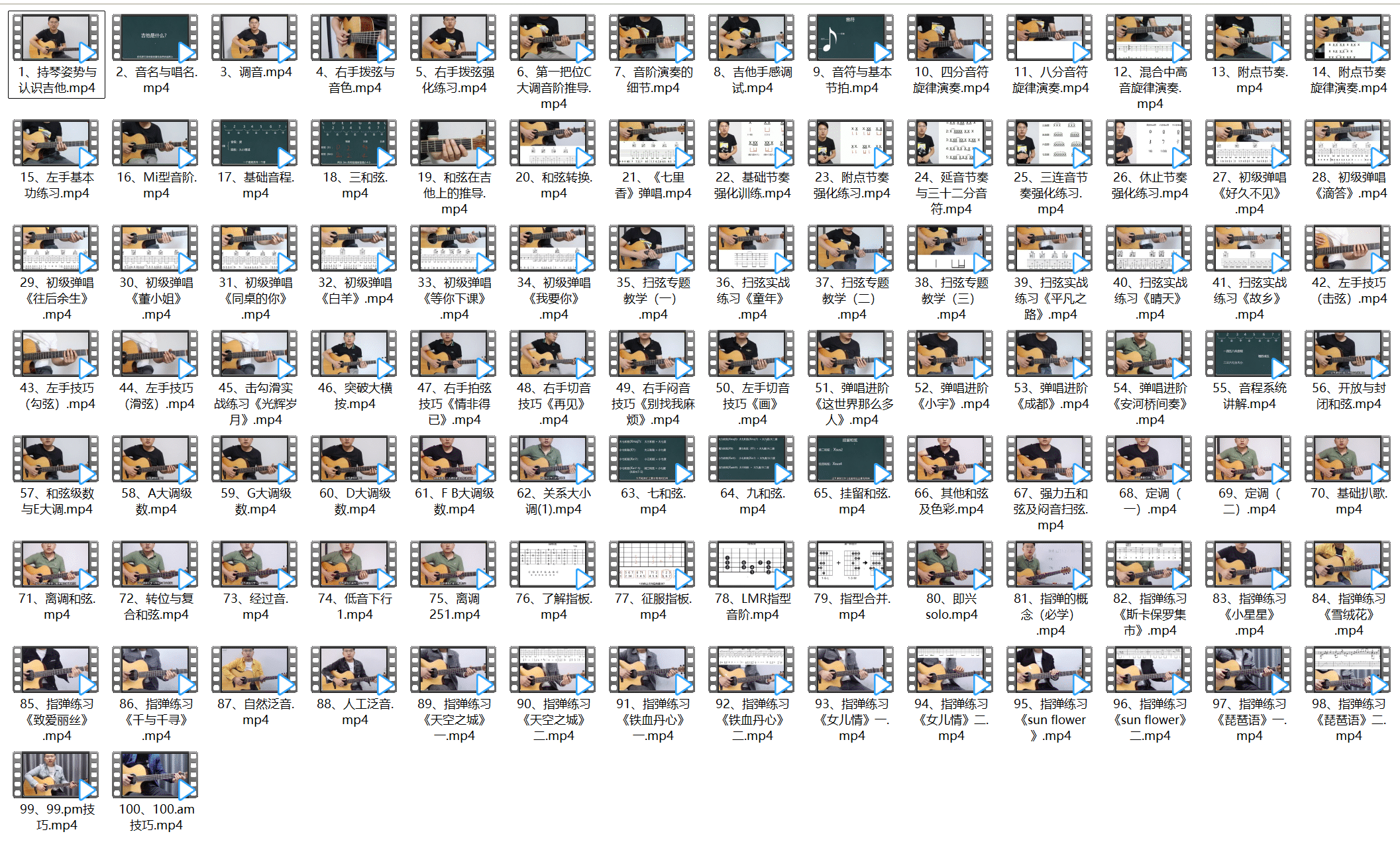This screenshot has width=1400, height=844.
Task: Click 70、基础扒歌.mp4 video file
Action: [1348, 460]
